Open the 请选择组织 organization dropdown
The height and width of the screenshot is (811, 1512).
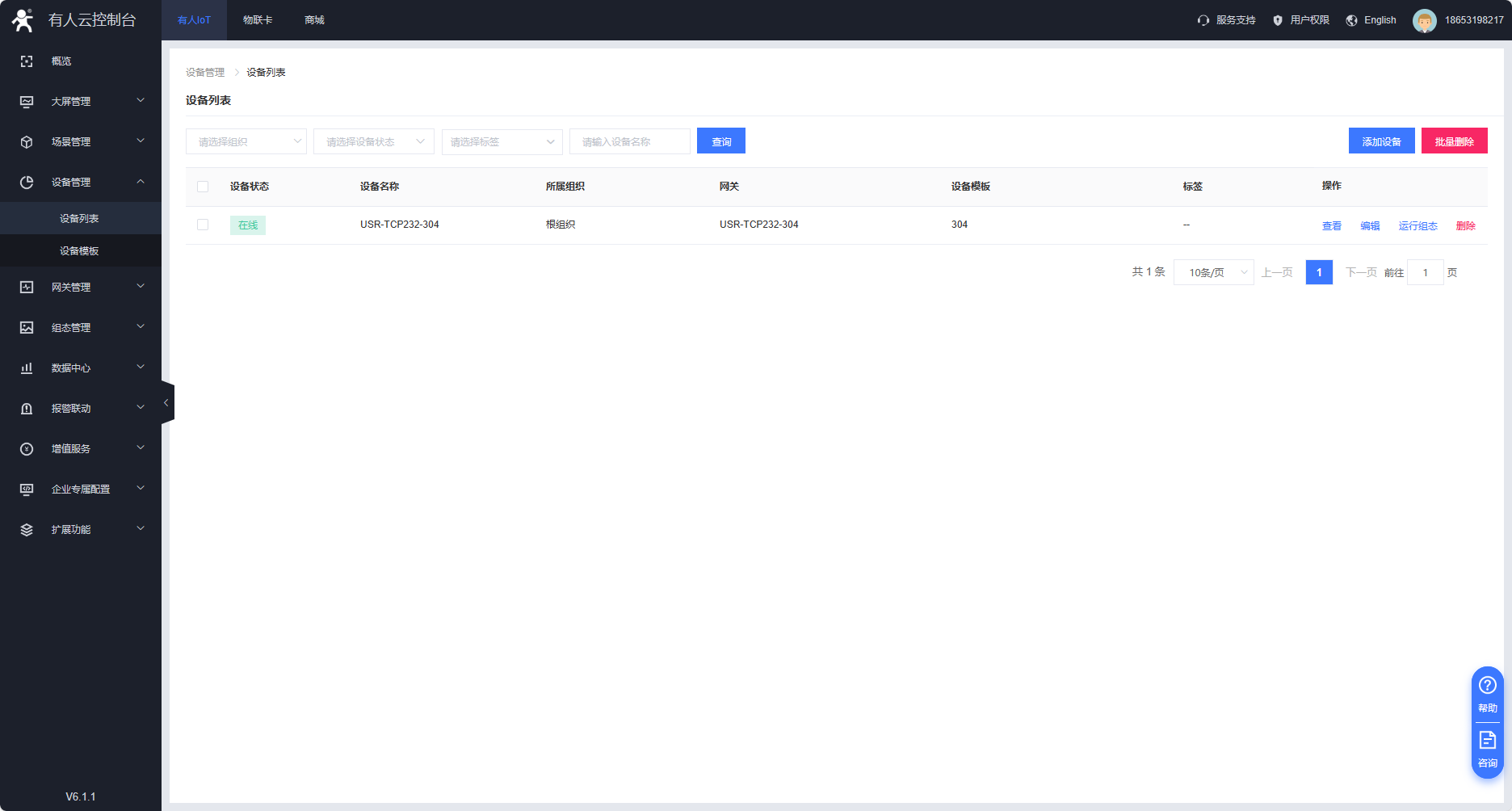pos(246,141)
